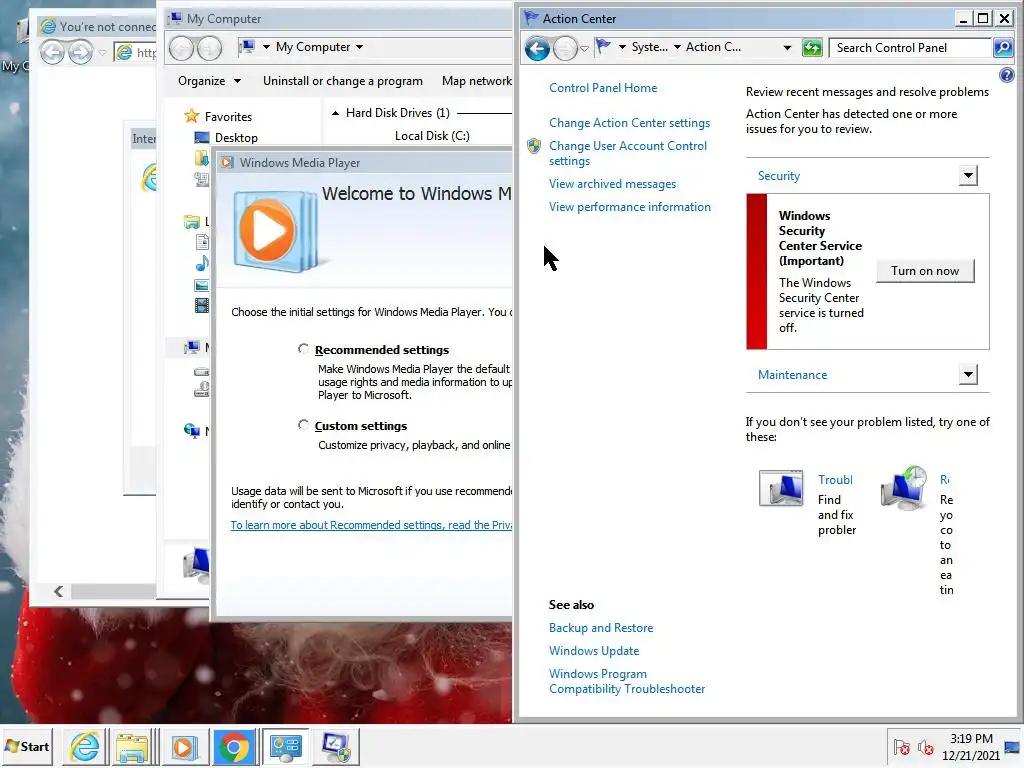Open View performance information
Screen dimensions: 1024x768
(630, 207)
